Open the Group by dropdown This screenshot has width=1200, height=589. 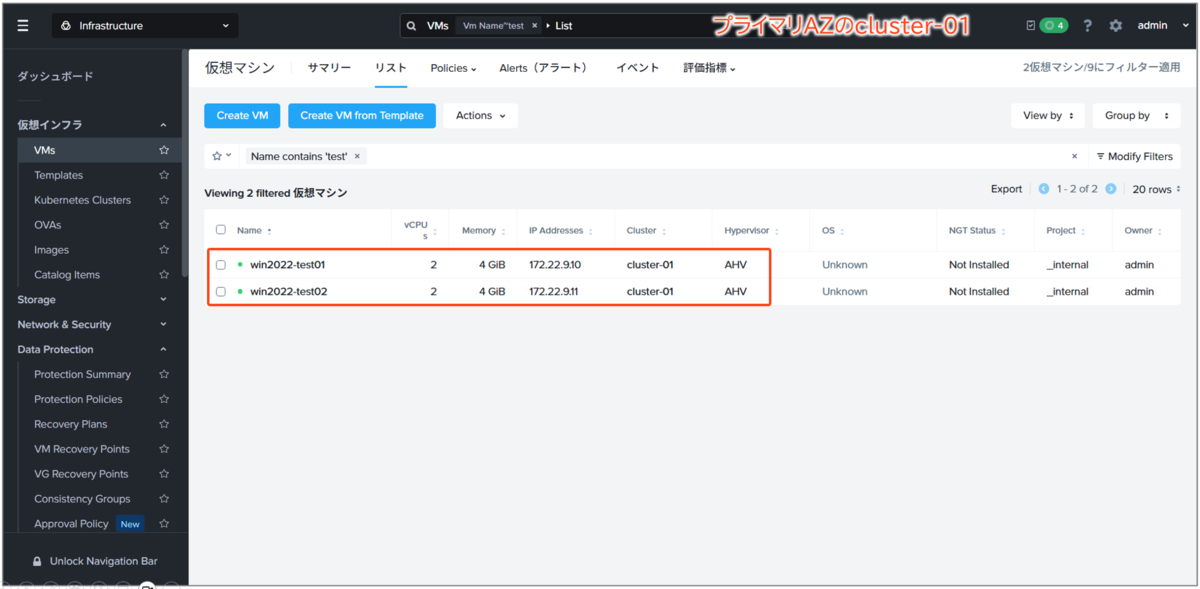point(1136,116)
